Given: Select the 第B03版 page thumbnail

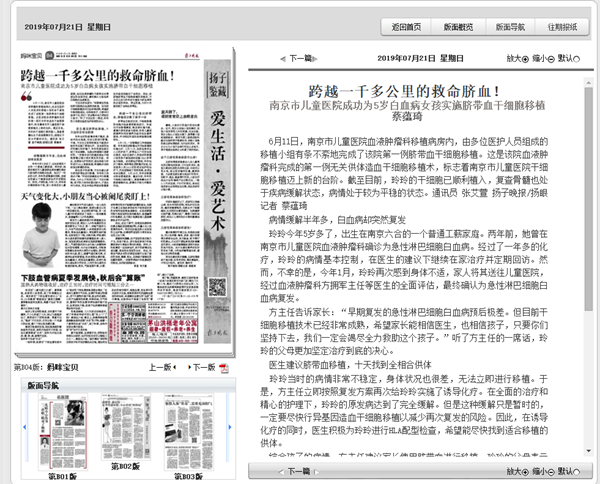Looking at the screenshot, I should [x=188, y=432].
